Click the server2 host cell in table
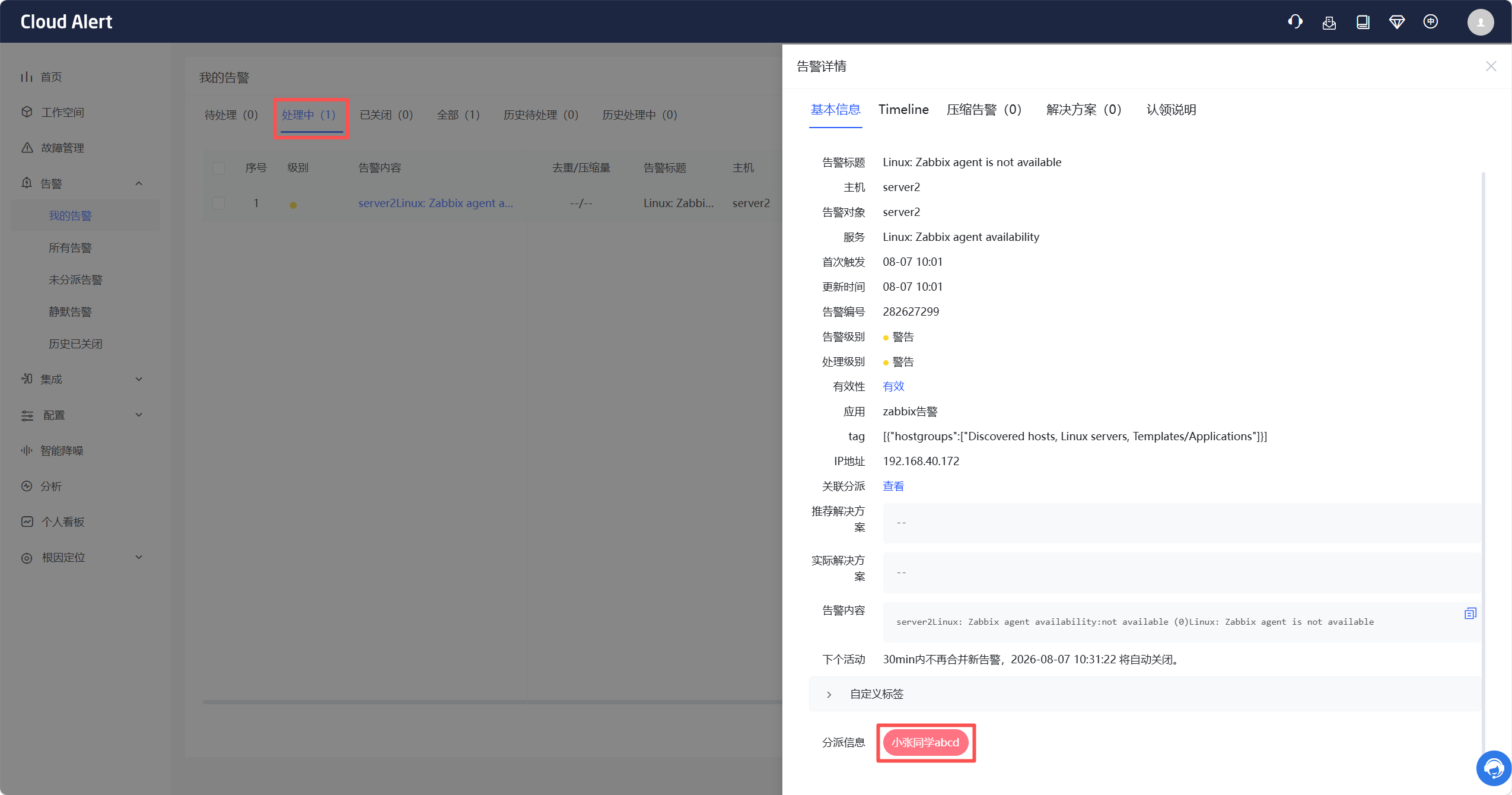This screenshot has width=1512, height=795. pos(751,203)
